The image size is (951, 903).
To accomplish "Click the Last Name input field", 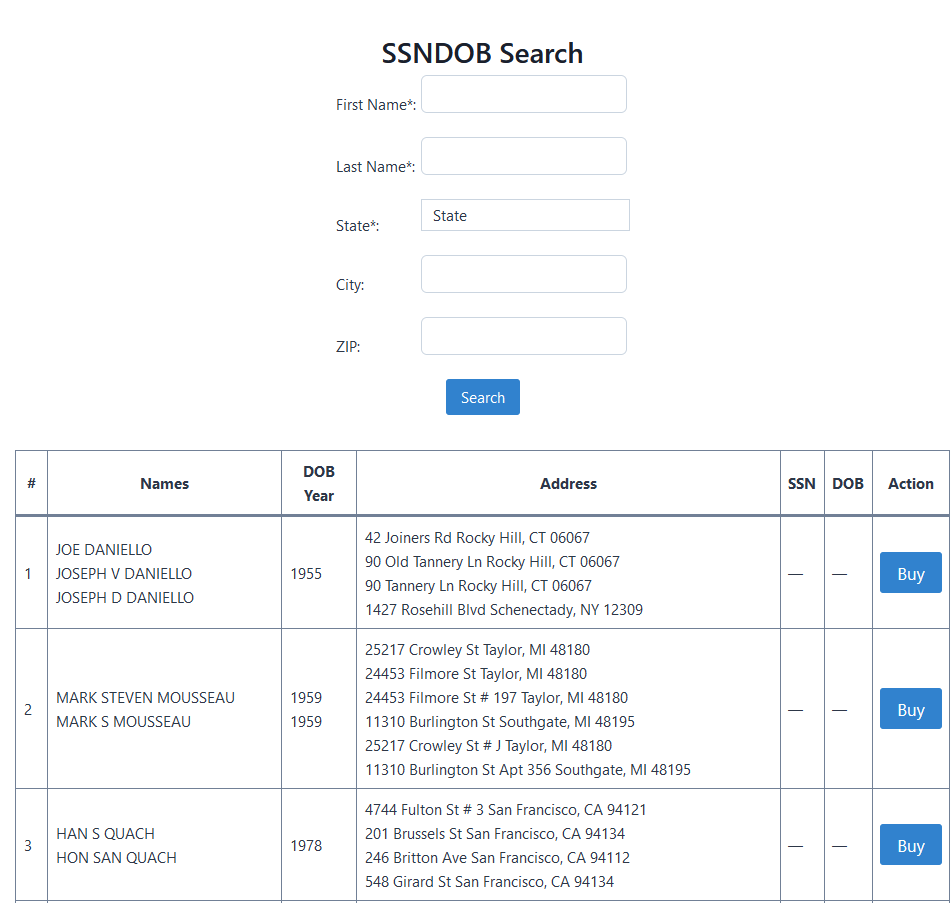I will point(523,156).
